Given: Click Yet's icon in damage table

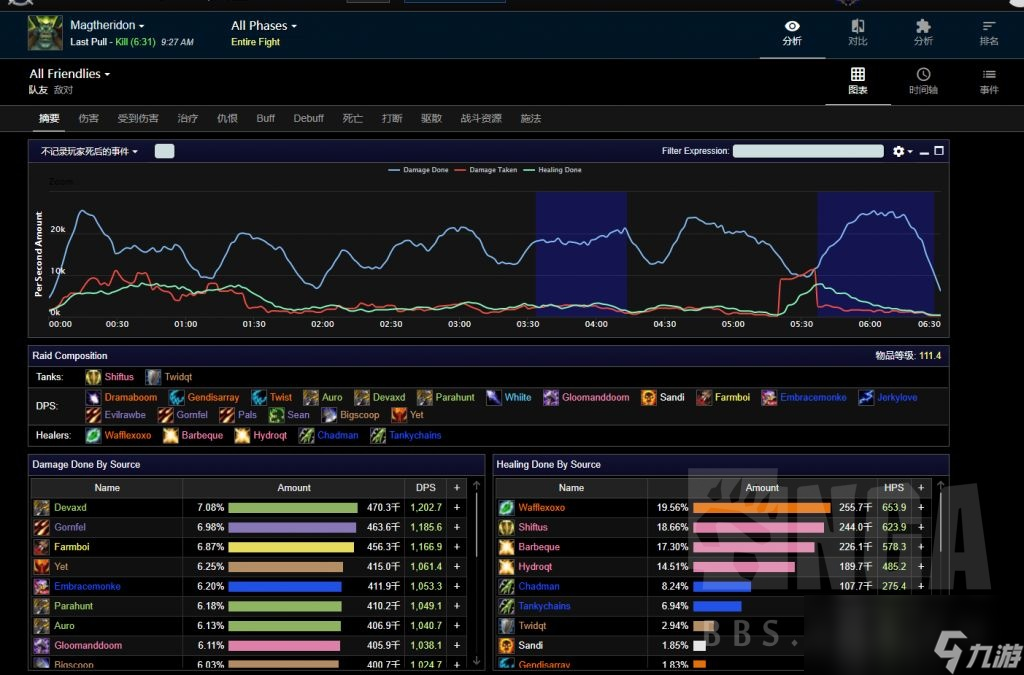Looking at the screenshot, I should click(x=41, y=566).
